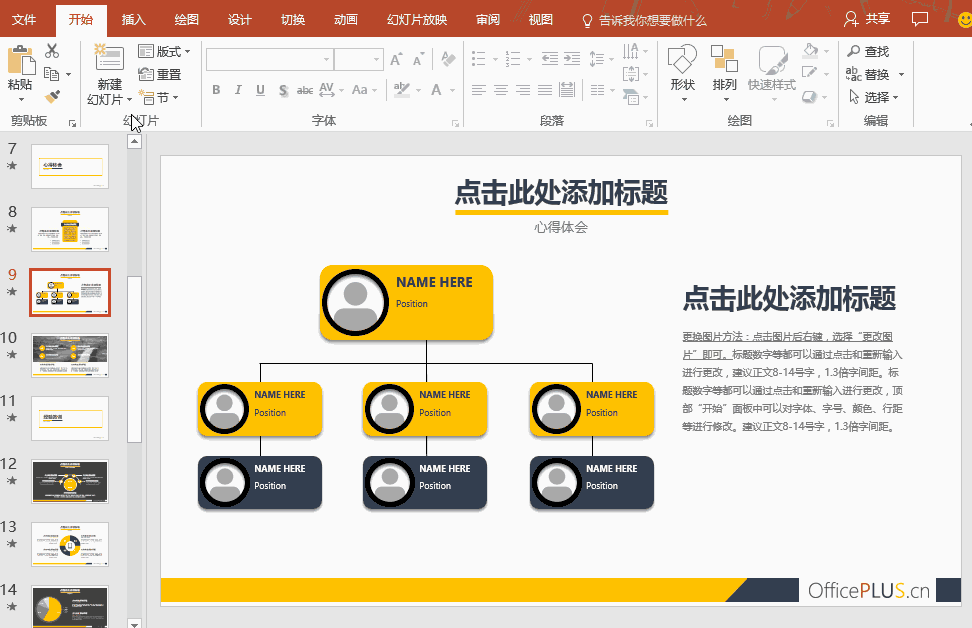Image resolution: width=972 pixels, height=628 pixels.
Task: Click the Shape Effects icon
Action: (810, 97)
